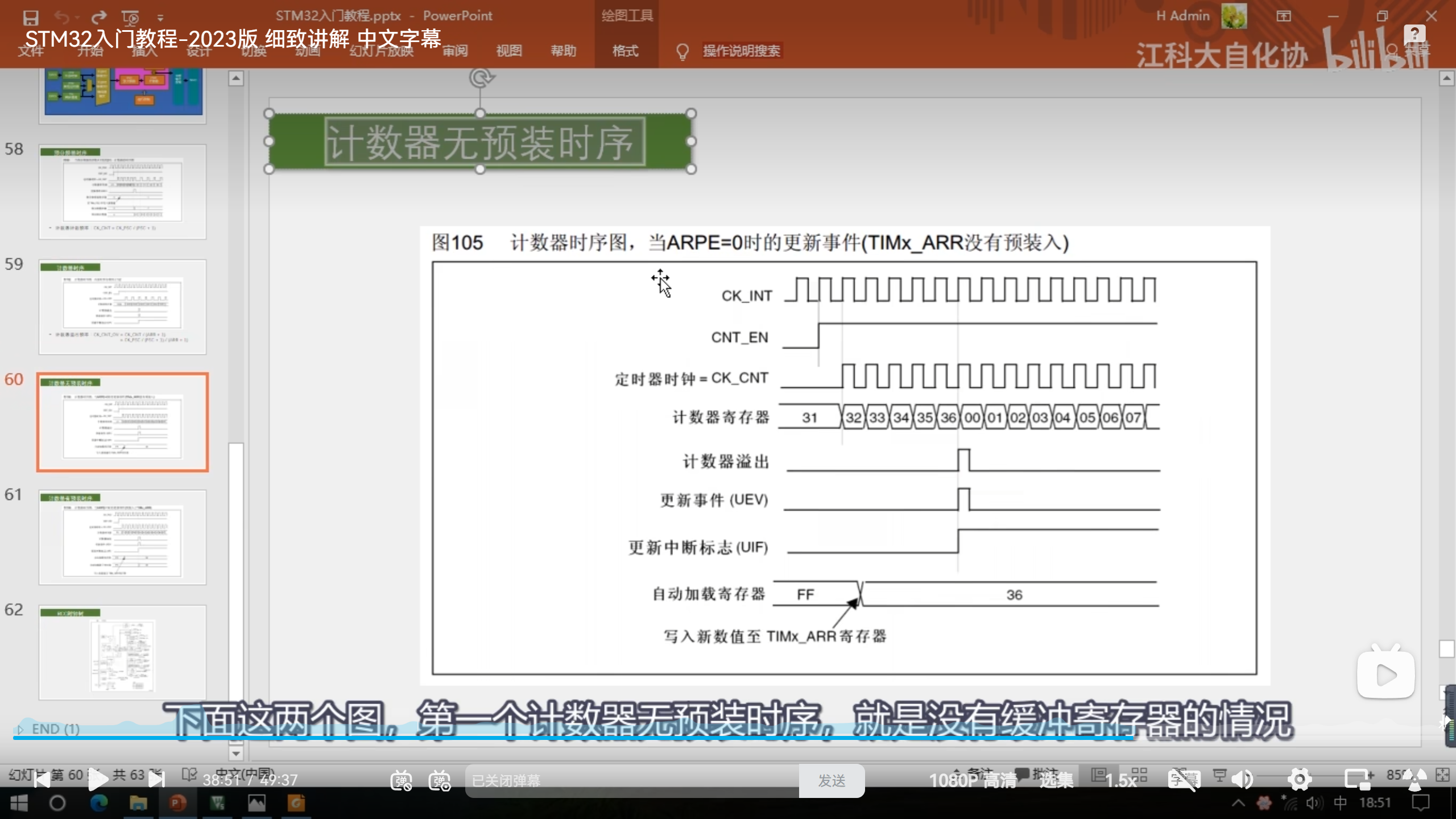Open the 1080P 高清 quality menu
Screen dimensions: 1456x819
(973, 780)
